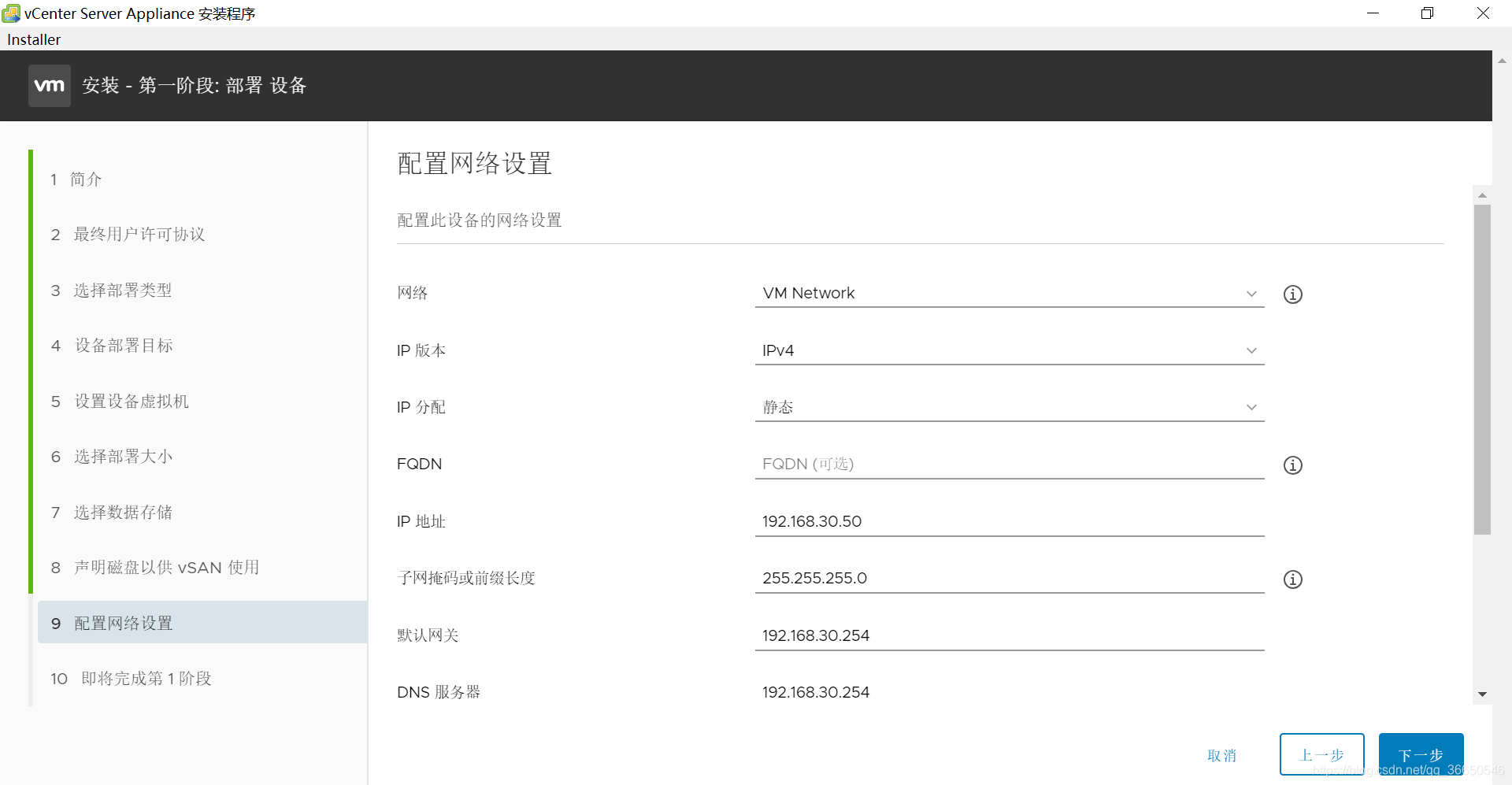1512x785 pixels.
Task: Click the 子网掩码或前缀长度 label
Action: [x=466, y=578]
